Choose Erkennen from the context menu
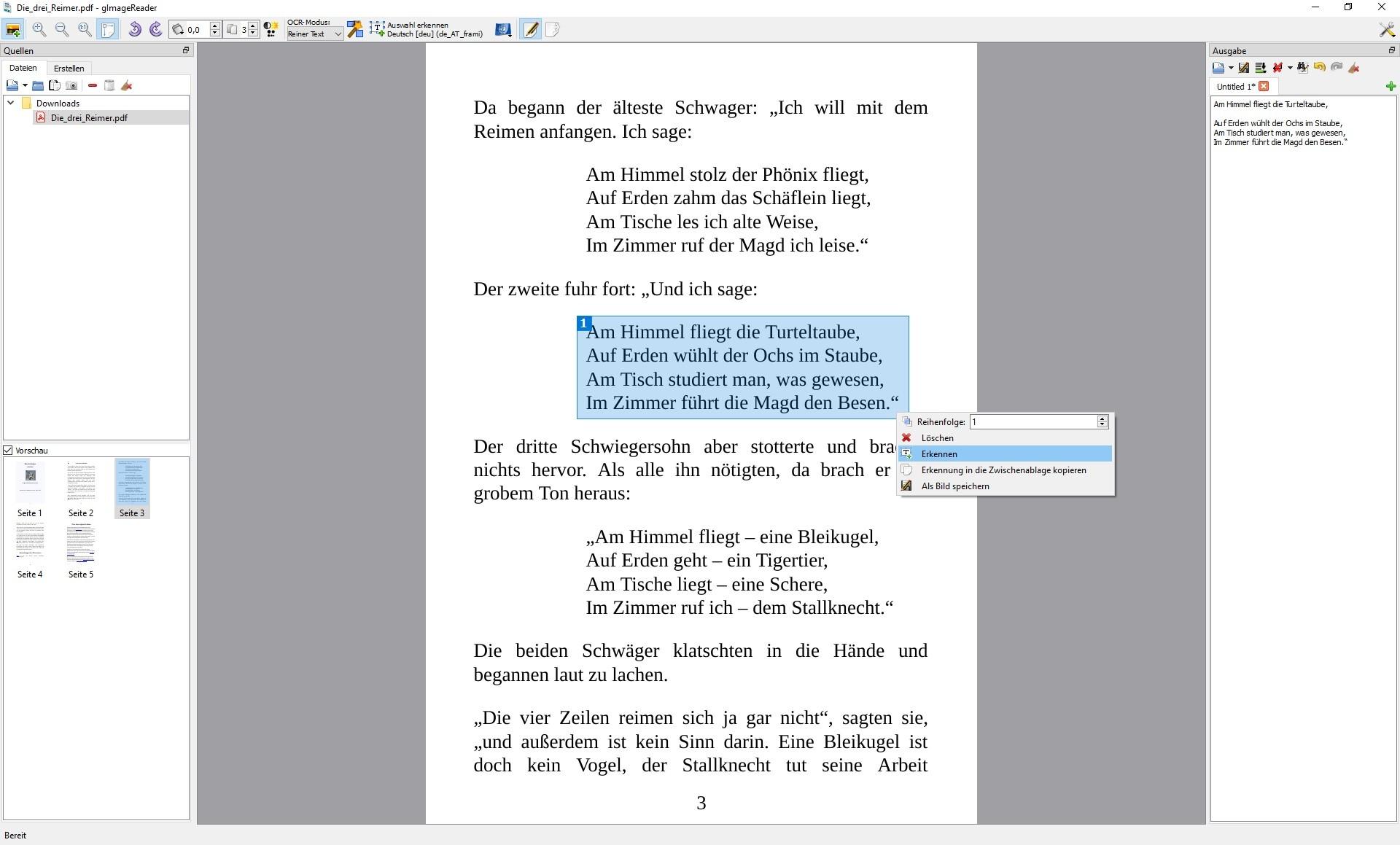The image size is (1400, 845). pos(939,453)
